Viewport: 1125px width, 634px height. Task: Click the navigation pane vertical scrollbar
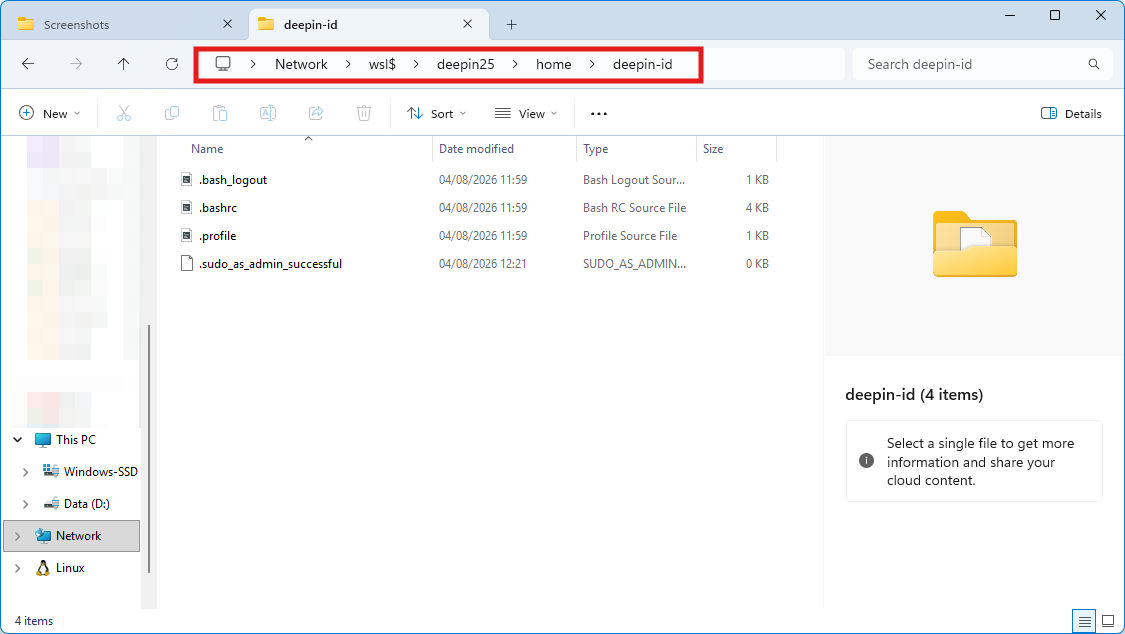(149, 448)
